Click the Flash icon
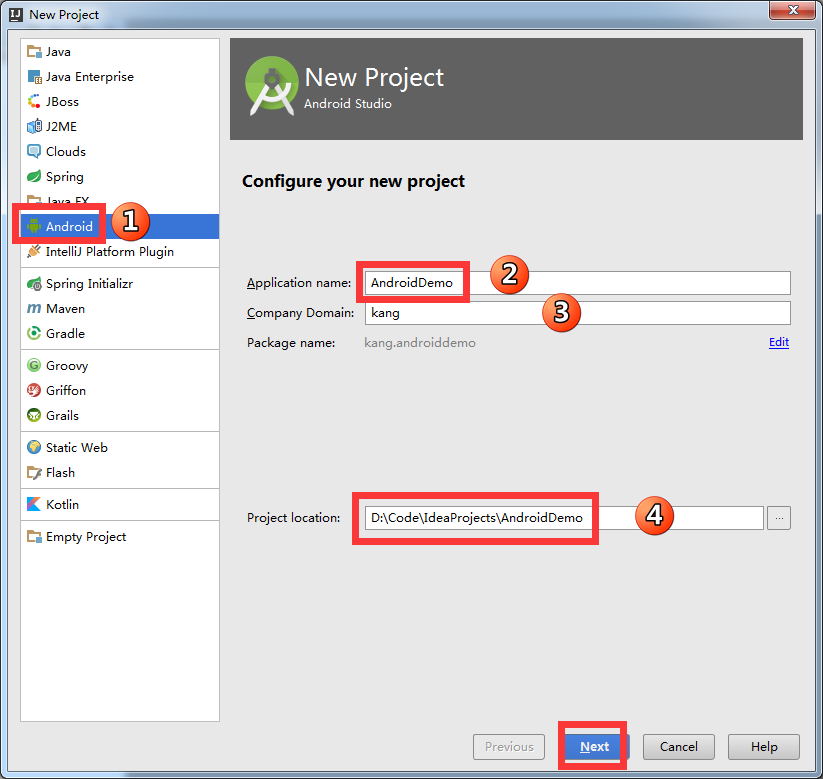This screenshot has width=823, height=779. pyautogui.click(x=34, y=472)
